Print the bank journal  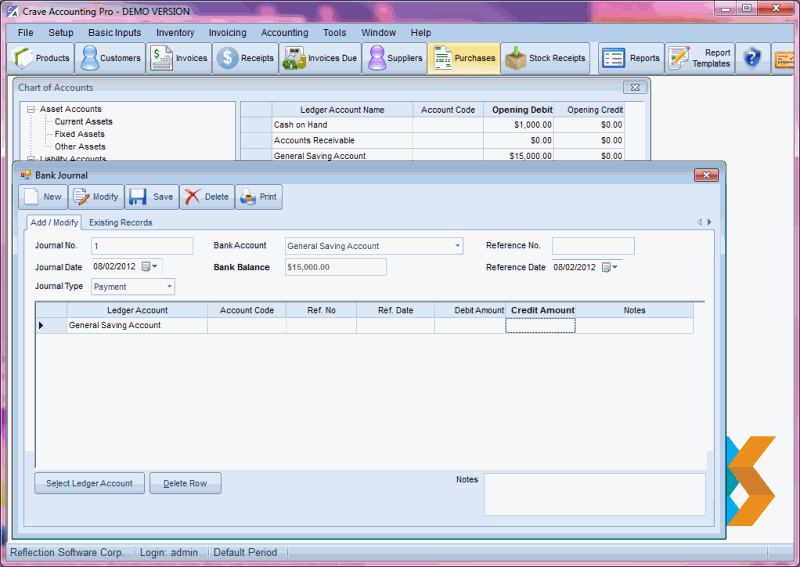(258, 197)
